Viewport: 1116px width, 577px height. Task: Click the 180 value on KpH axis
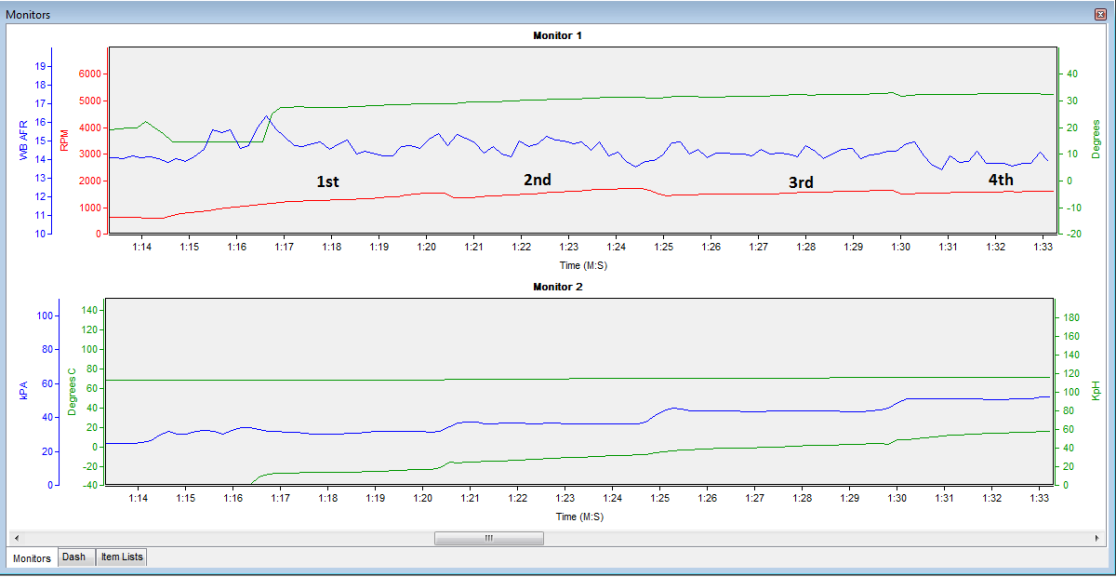click(x=1071, y=317)
